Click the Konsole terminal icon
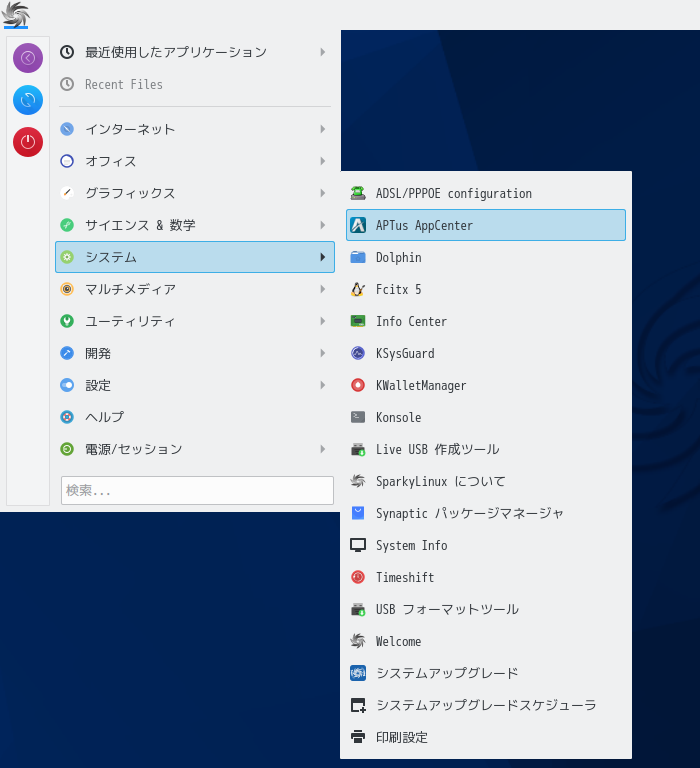700x768 pixels. click(x=358, y=417)
